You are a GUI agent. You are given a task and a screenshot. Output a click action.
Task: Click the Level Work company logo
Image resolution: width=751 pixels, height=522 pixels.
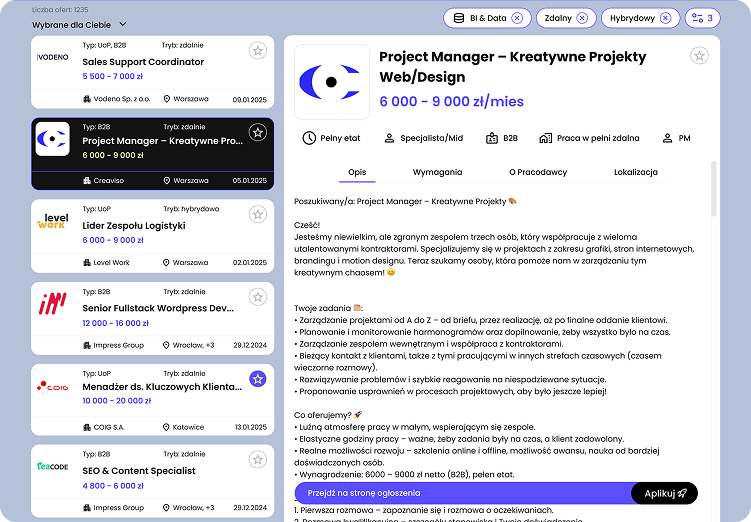[53, 221]
